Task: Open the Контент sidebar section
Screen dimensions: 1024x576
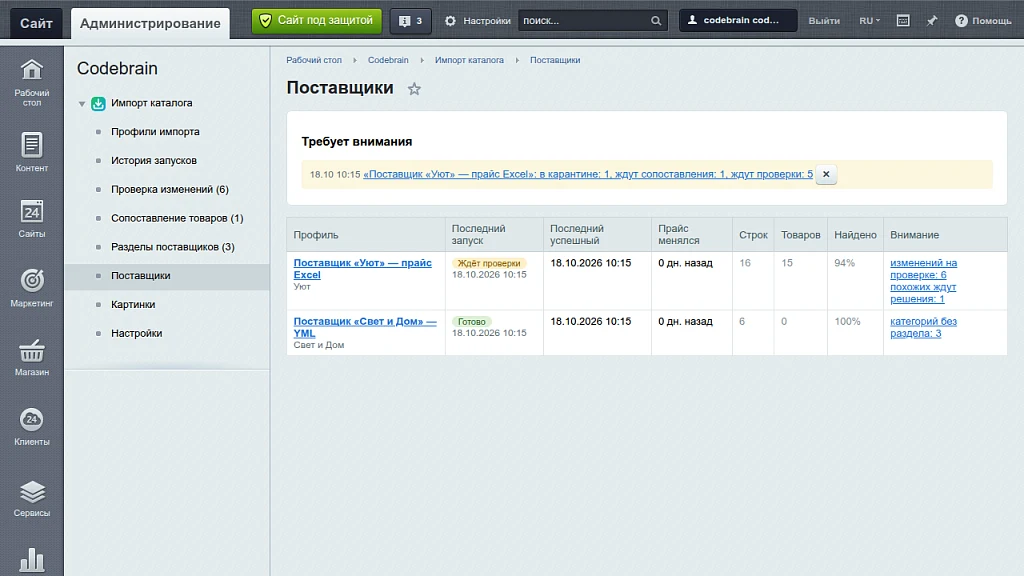Action: coord(31,152)
